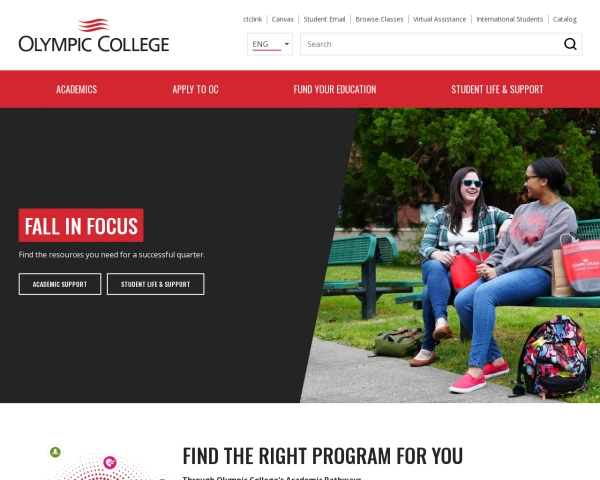This screenshot has height=480, width=600.
Task: Open the Catalog link
Action: tap(564, 19)
